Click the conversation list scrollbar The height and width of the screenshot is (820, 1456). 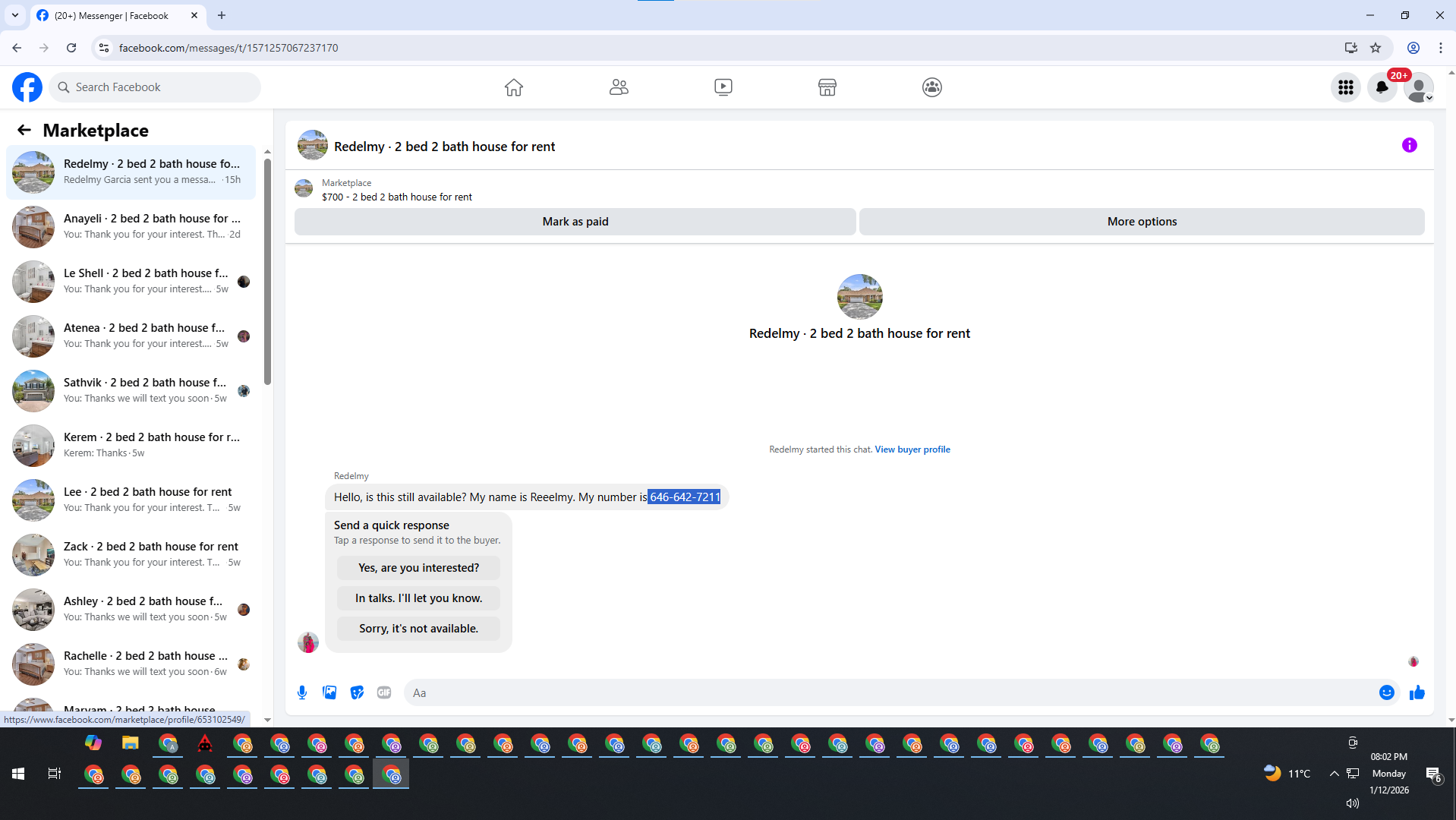[x=267, y=272]
